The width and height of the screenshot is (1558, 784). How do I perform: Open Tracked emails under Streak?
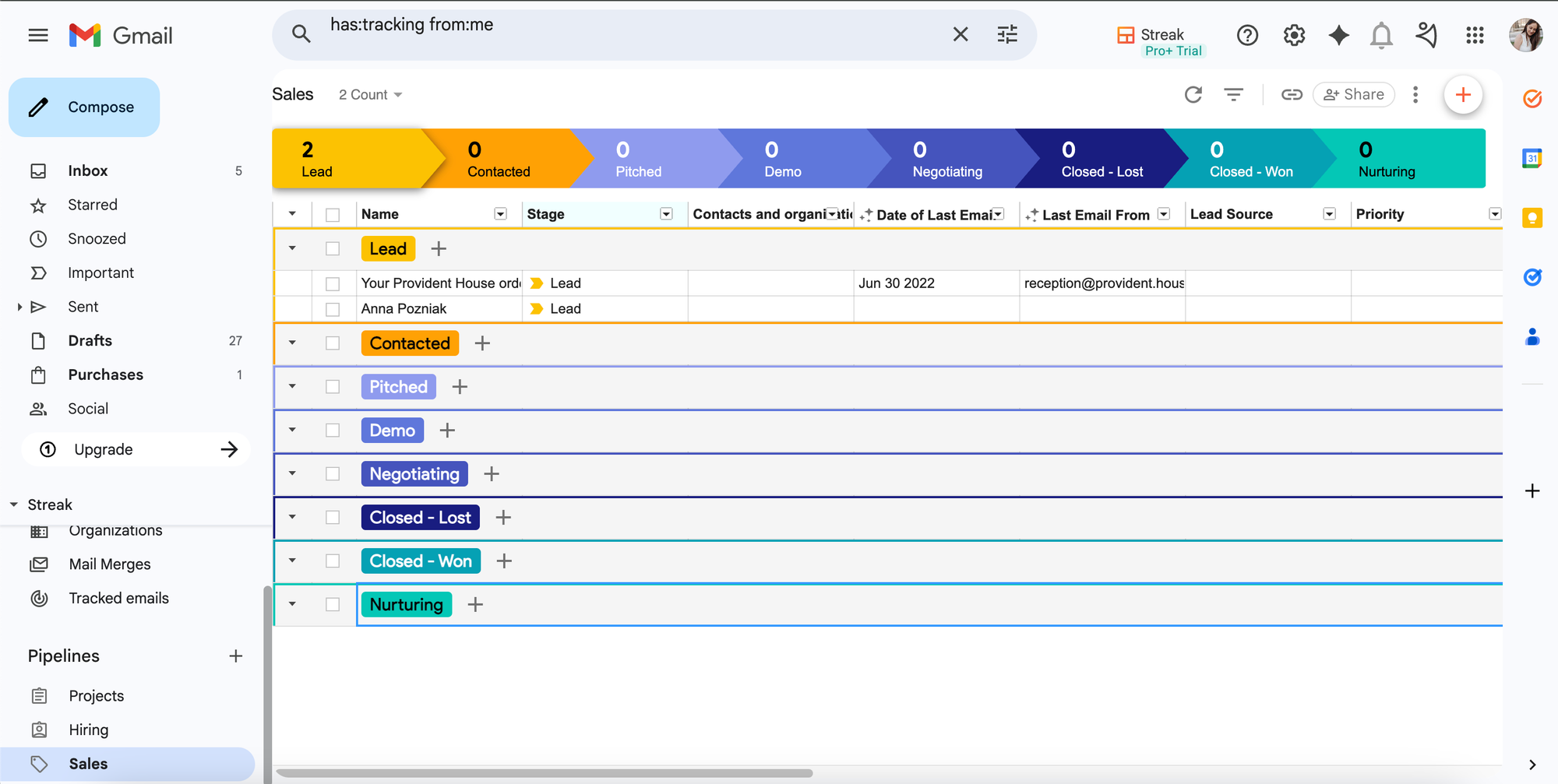(118, 598)
